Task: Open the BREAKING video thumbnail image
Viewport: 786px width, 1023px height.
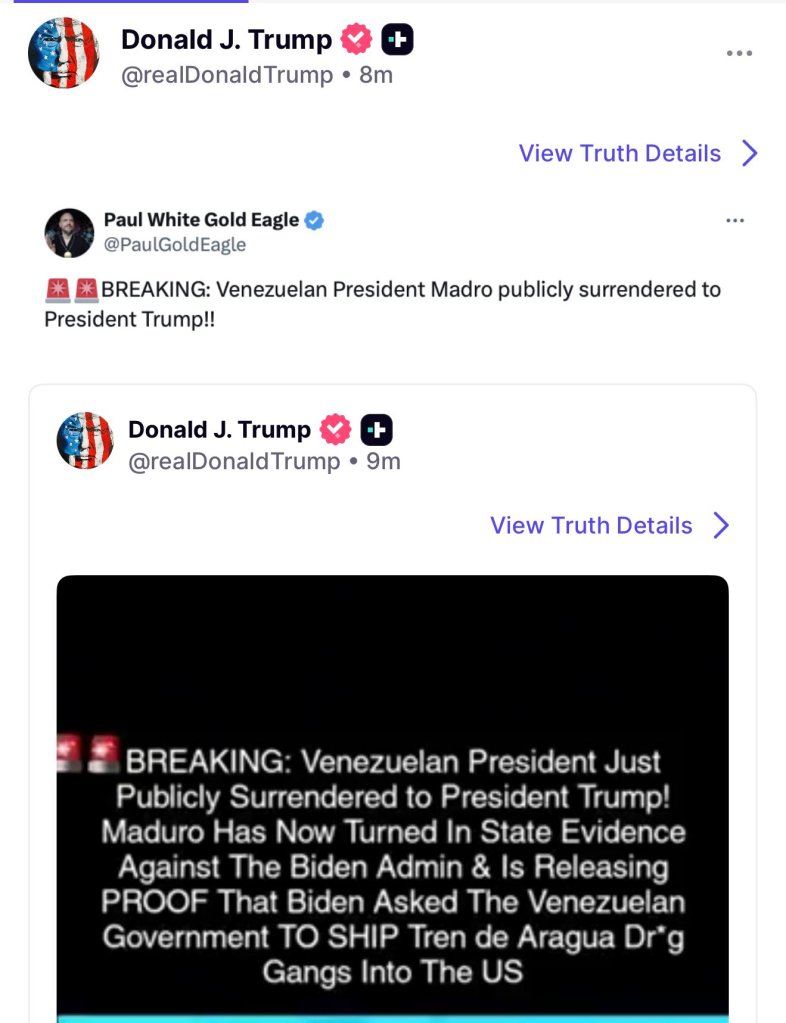Action: pos(392,800)
